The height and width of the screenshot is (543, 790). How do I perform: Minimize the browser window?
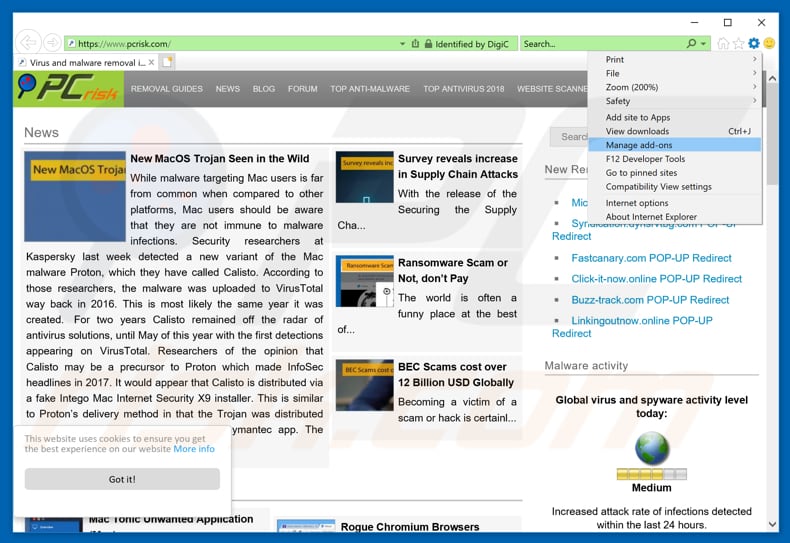[x=694, y=22]
